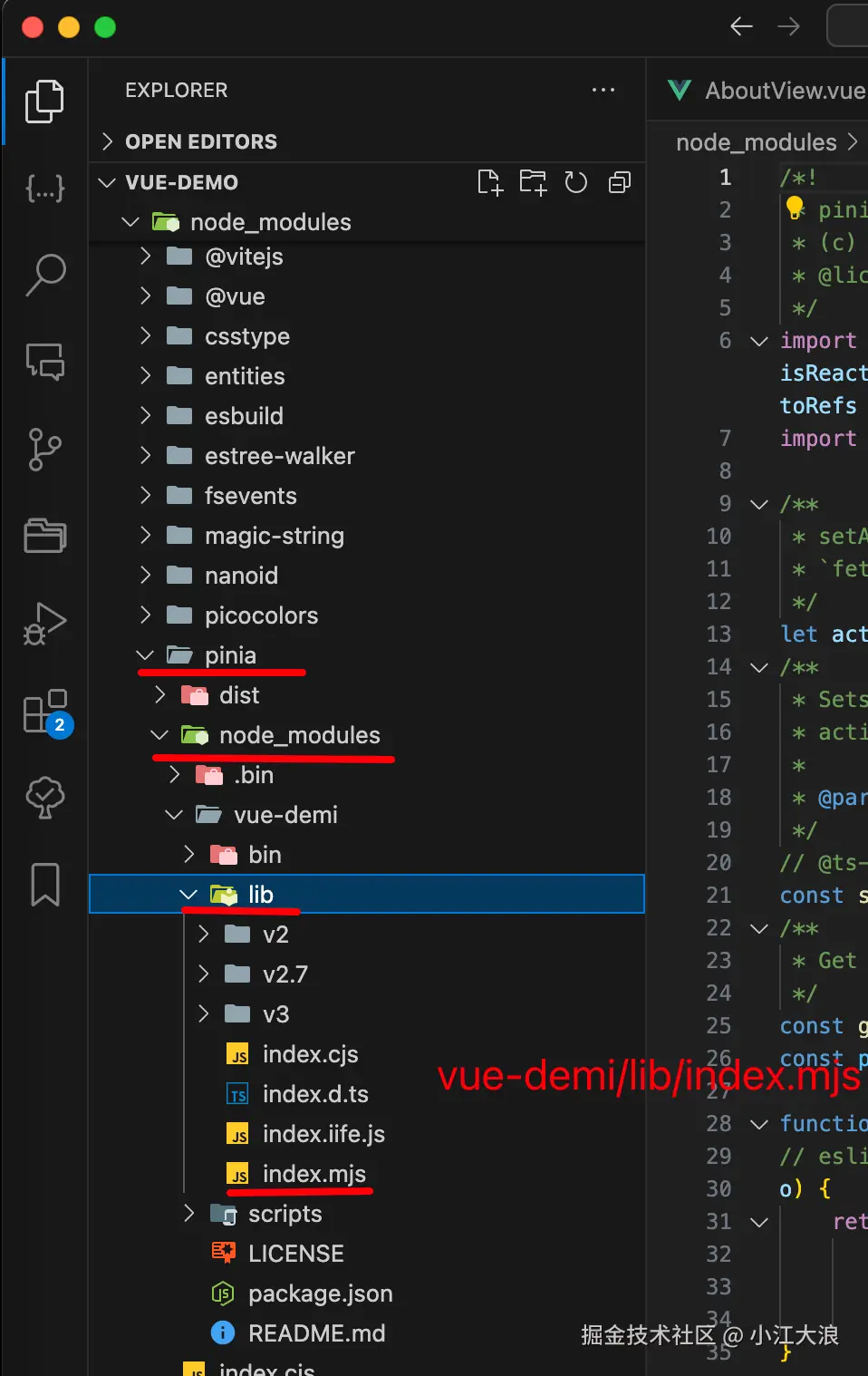Open the tree-shaped activity bar icon

coord(44,798)
